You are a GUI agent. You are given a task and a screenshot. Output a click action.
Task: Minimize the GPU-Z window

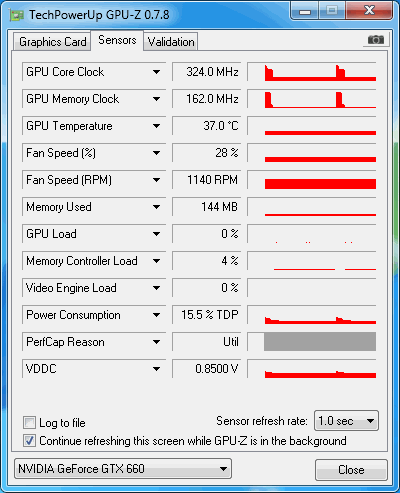tap(305, 11)
